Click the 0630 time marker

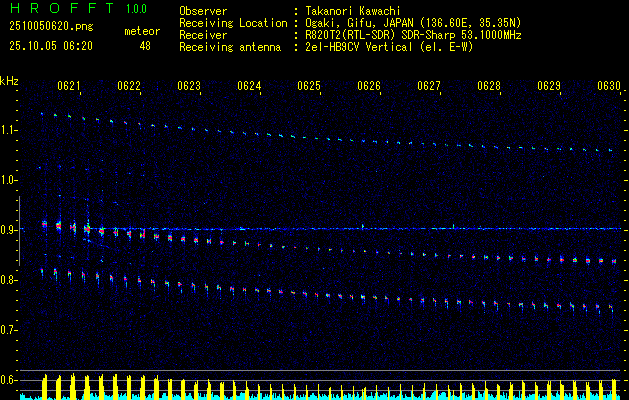pyautogui.click(x=609, y=87)
